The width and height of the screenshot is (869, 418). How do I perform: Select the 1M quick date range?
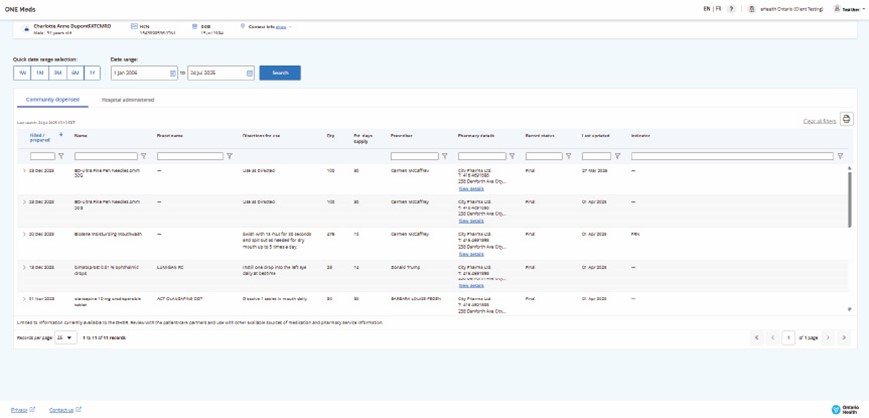click(x=40, y=73)
